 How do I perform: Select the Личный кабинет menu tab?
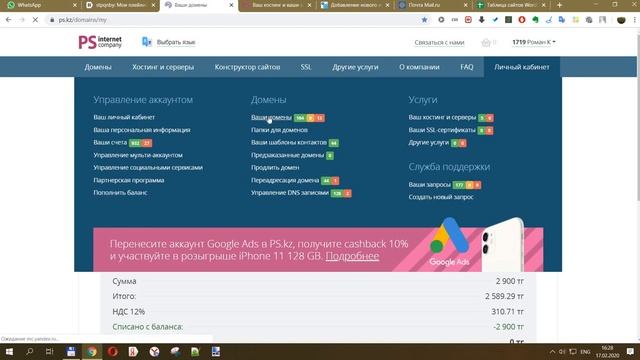(522, 67)
